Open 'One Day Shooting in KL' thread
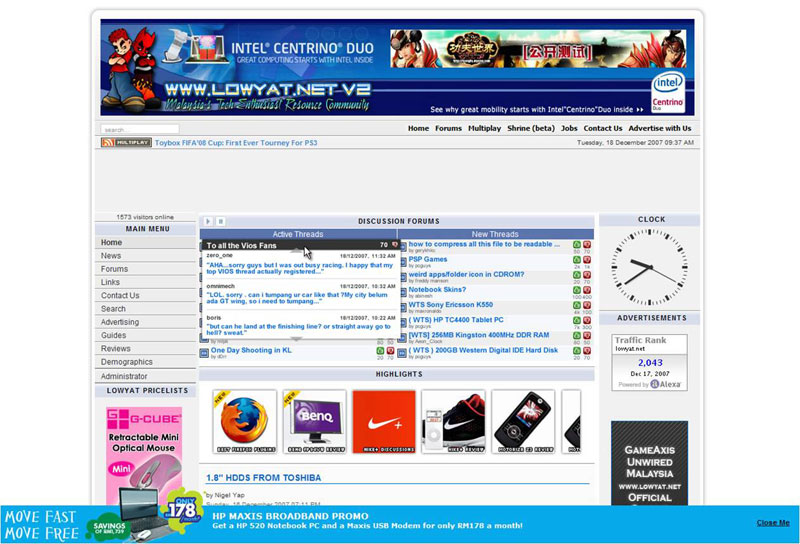 [x=251, y=350]
